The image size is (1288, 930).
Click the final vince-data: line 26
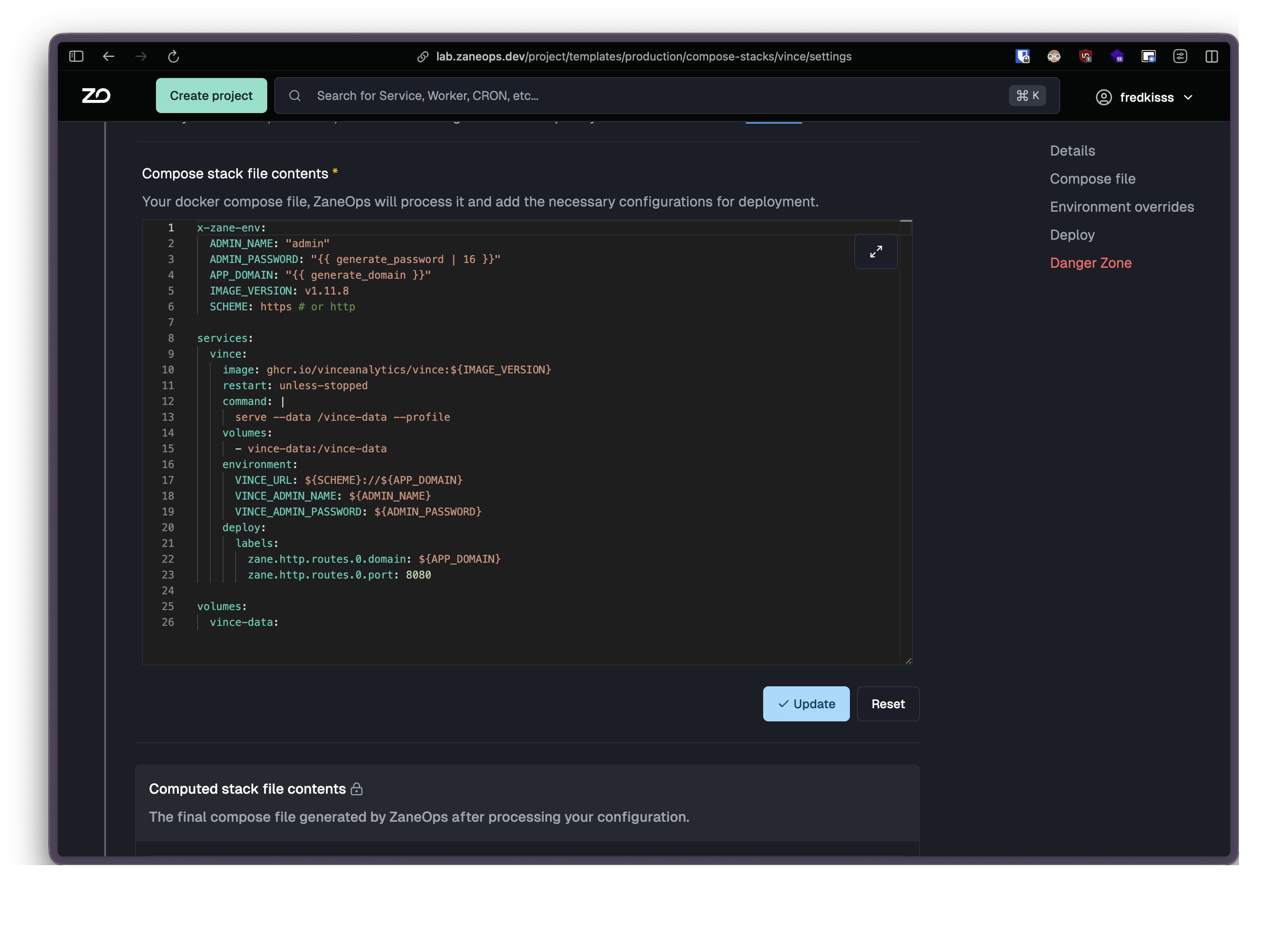244,622
